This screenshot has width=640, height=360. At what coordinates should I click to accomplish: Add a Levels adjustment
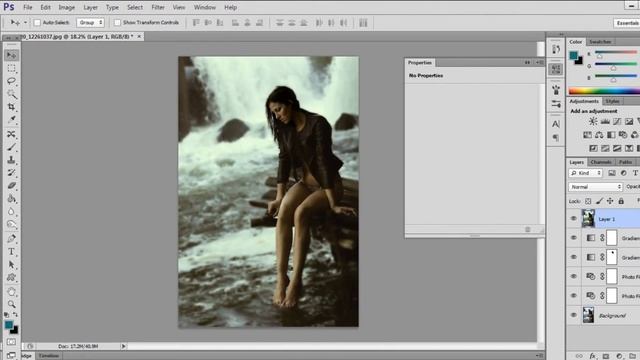[x=605, y=121]
